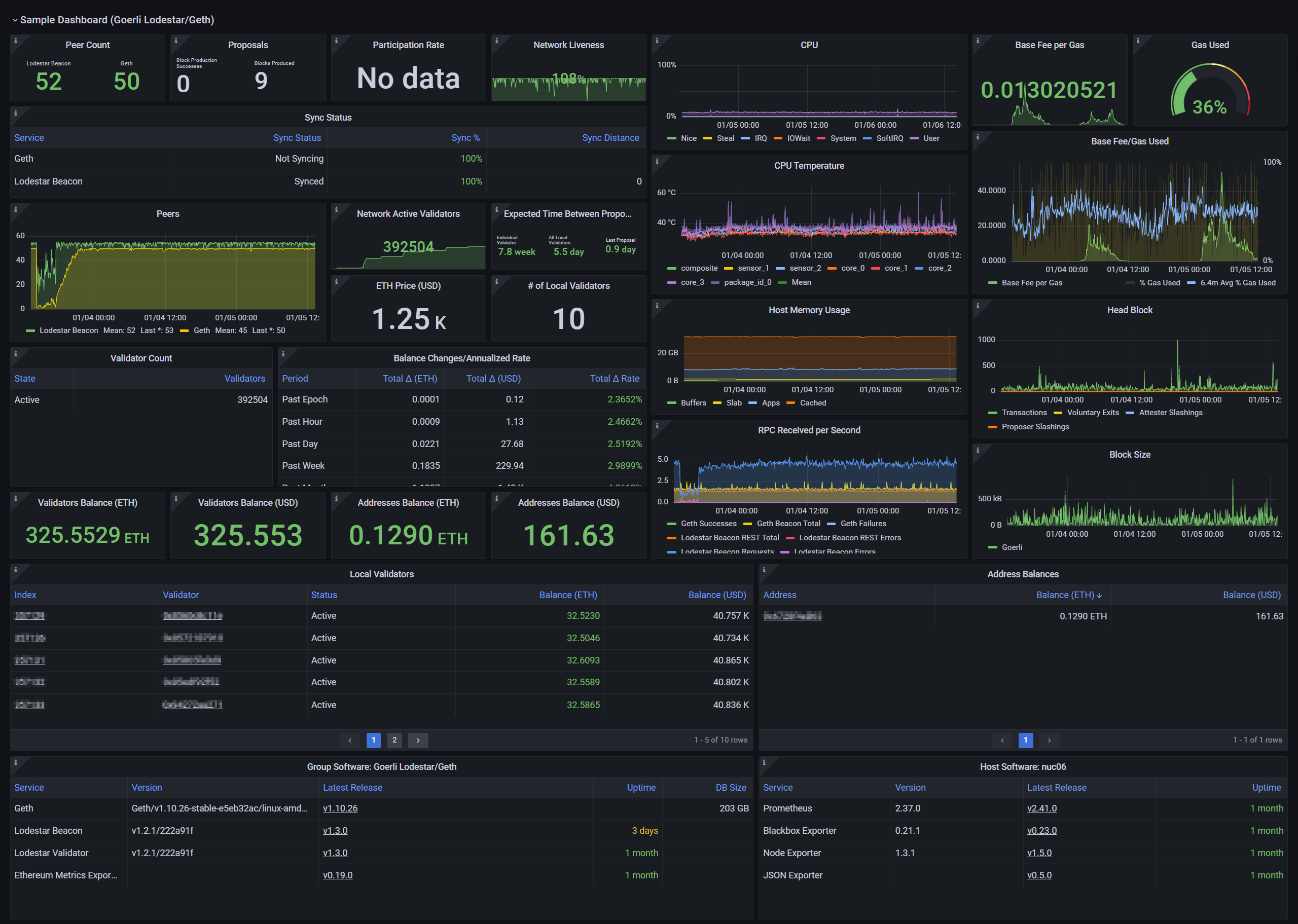Open info icon on RPC Received per Second

(x=657, y=426)
